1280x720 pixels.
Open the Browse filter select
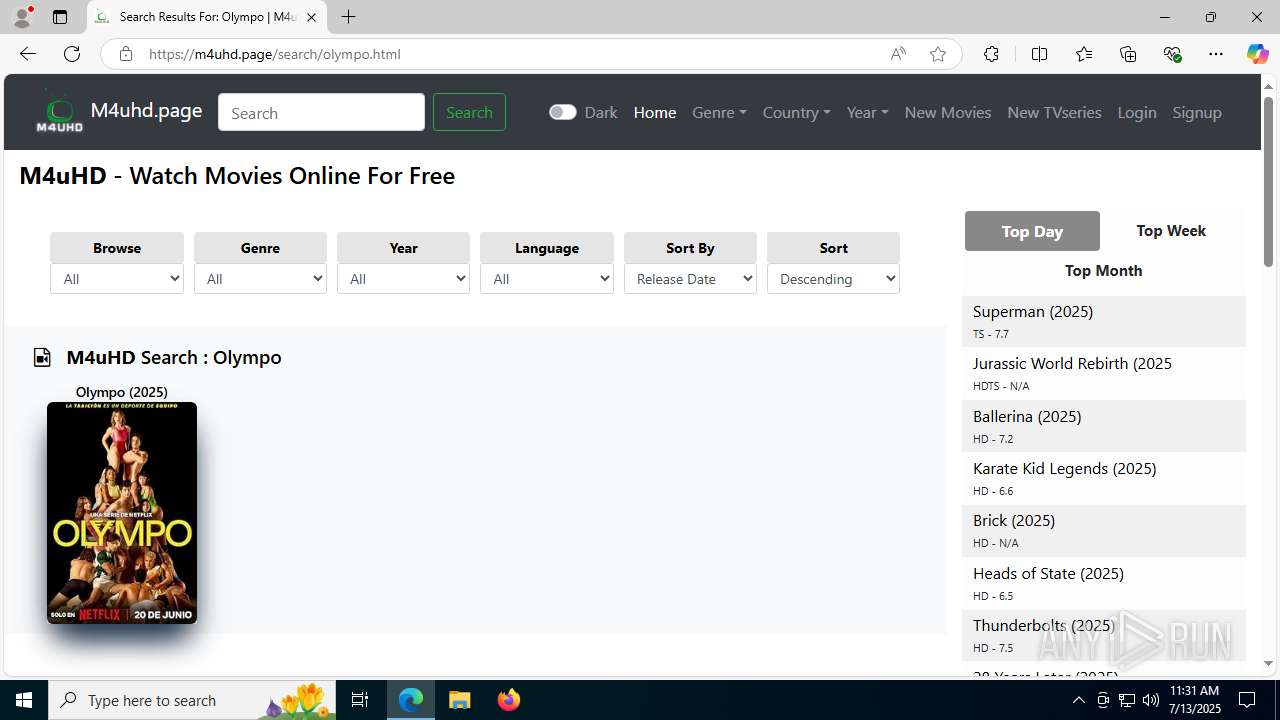[x=117, y=279]
